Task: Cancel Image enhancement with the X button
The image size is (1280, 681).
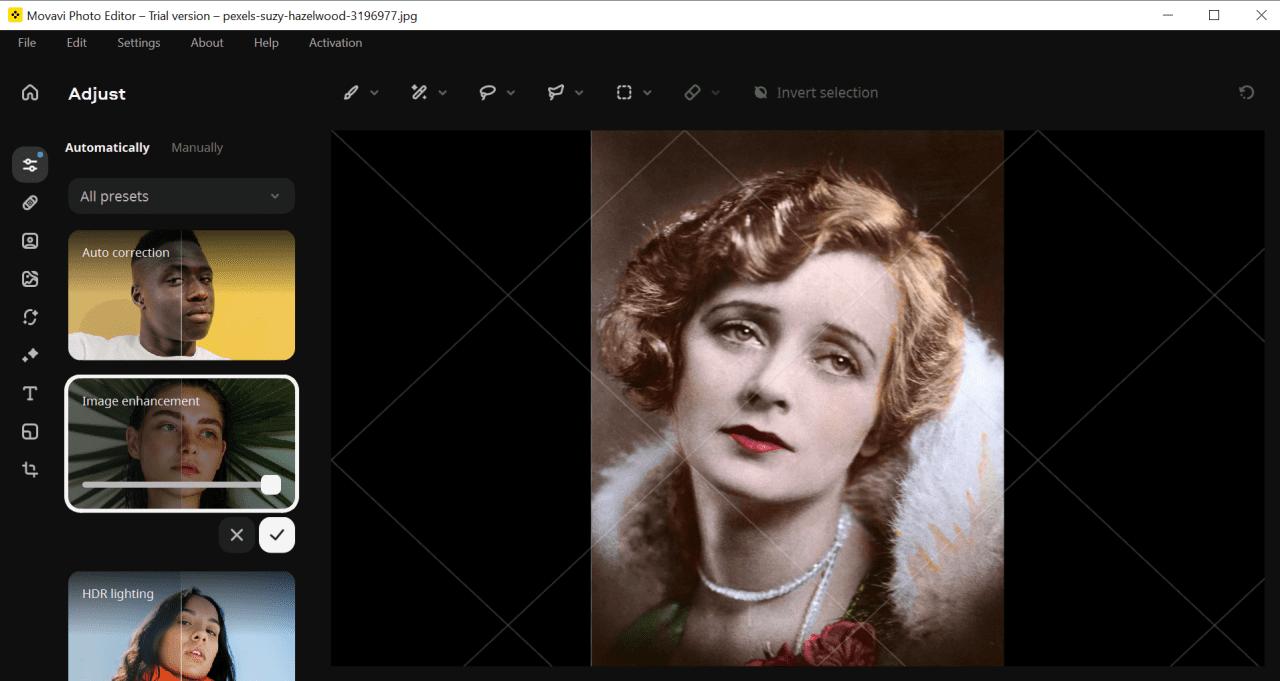Action: click(237, 535)
